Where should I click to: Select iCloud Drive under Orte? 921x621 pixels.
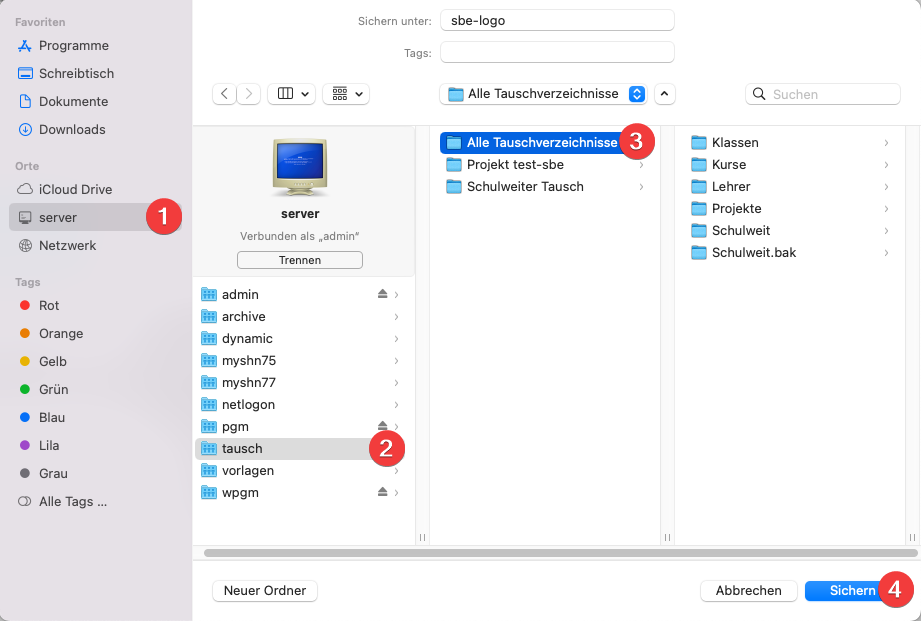[x=65, y=189]
